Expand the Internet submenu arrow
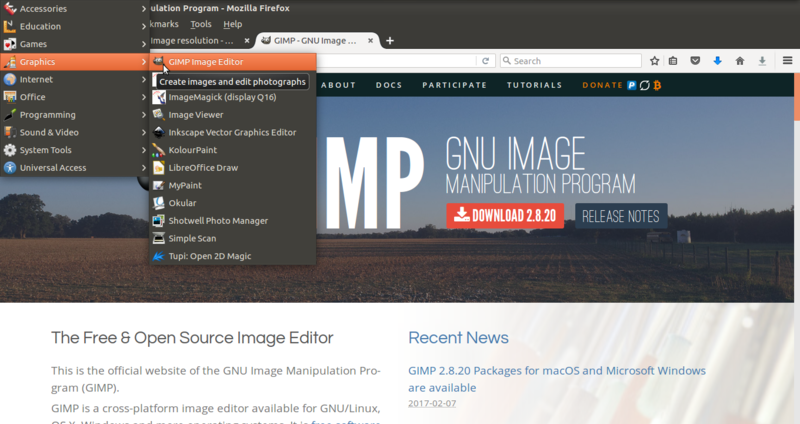Screen dimensions: 800x424 (x=144, y=80)
